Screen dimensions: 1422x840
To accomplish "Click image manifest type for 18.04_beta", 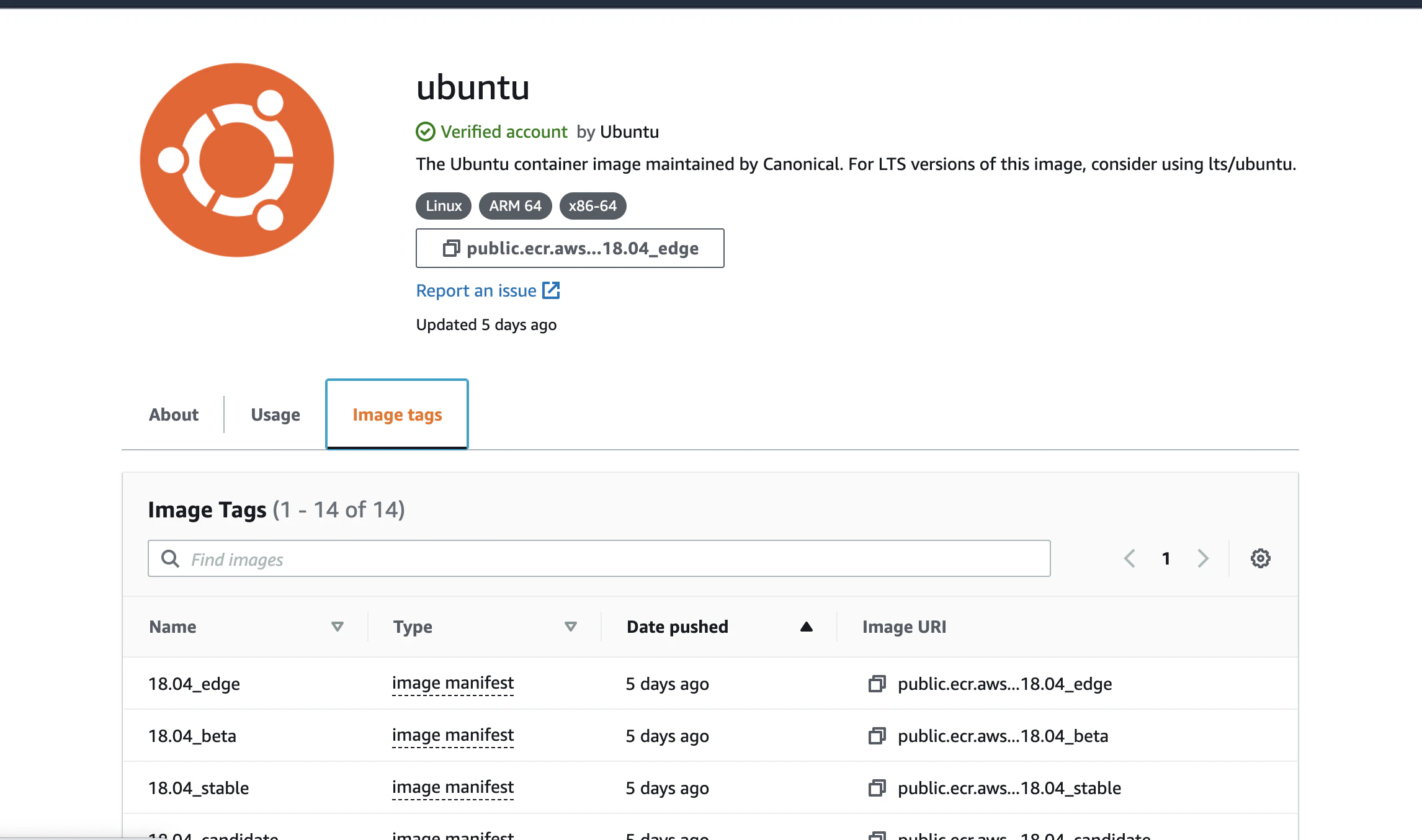I will click(453, 736).
